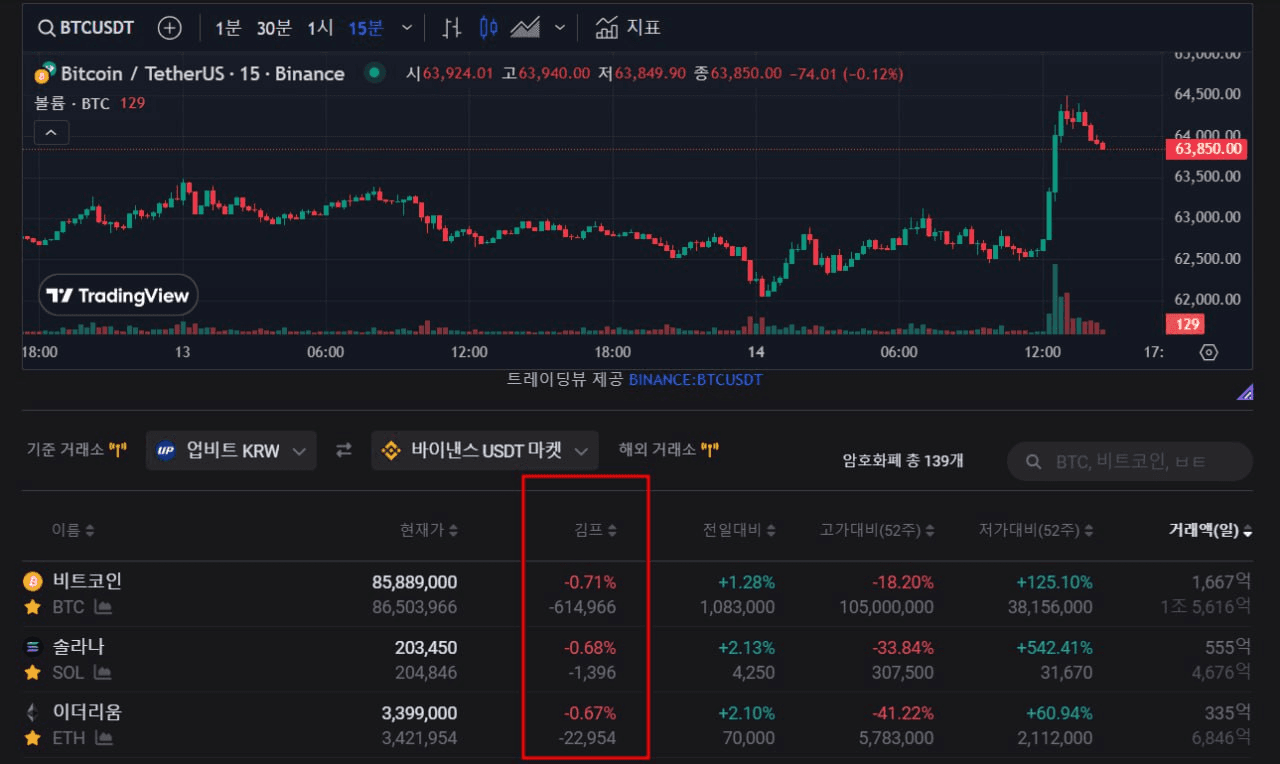This screenshot has width=1280, height=764.
Task: Click Solana price 203,450
Action: [426, 648]
